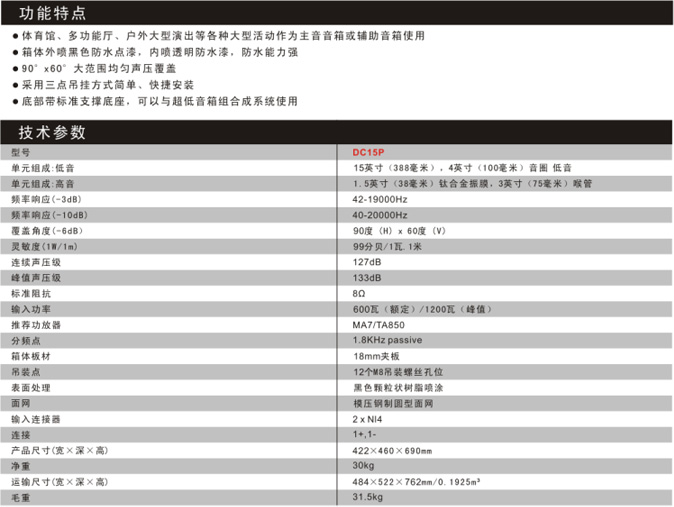The image size is (674, 507).
Task: Select the 覆盖角度(-6dB) row label
Action: pos(47,231)
